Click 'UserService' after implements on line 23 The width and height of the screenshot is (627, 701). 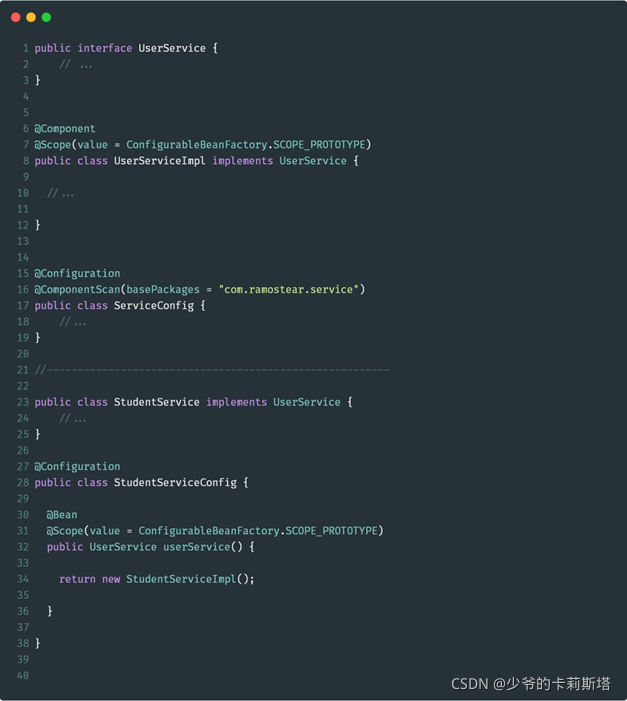pyautogui.click(x=307, y=402)
